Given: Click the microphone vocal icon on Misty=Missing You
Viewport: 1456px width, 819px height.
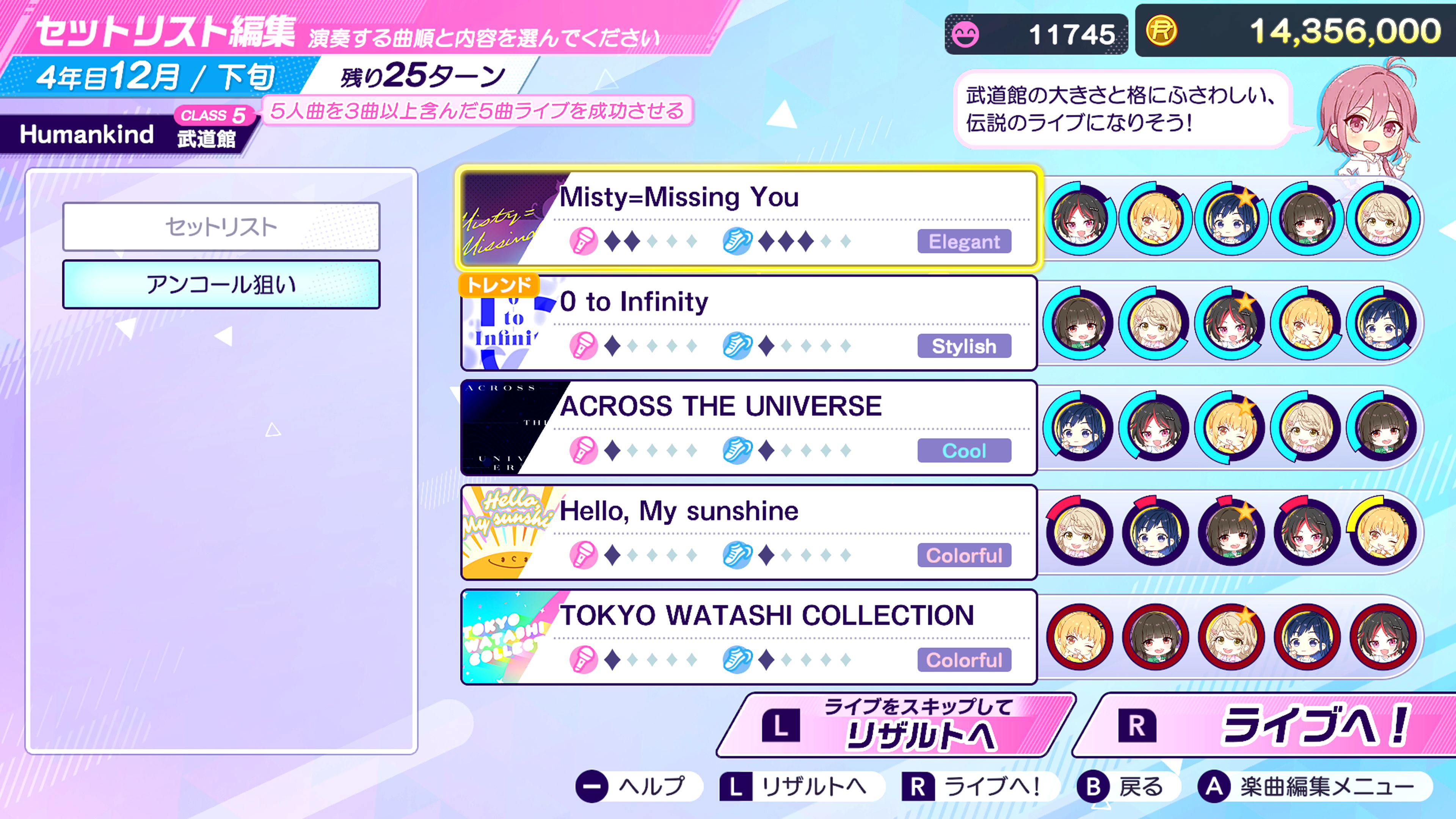Looking at the screenshot, I should 583,242.
